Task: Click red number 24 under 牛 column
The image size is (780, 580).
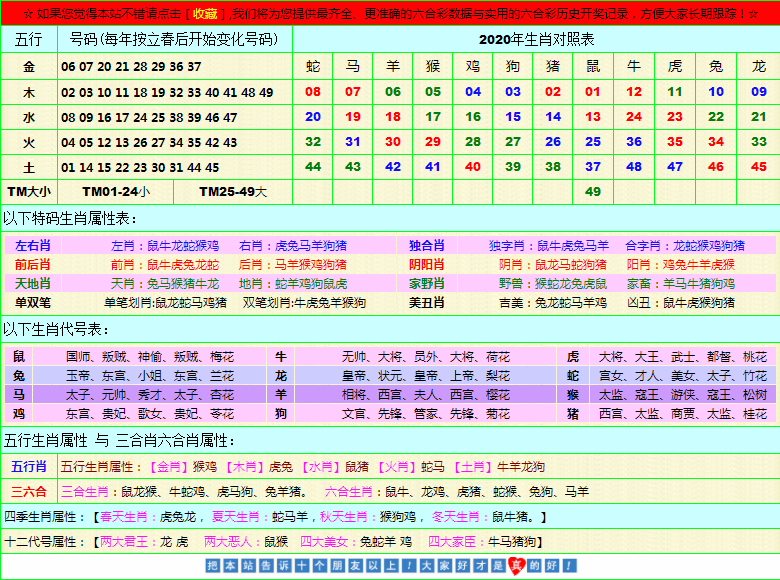Action: (x=634, y=116)
